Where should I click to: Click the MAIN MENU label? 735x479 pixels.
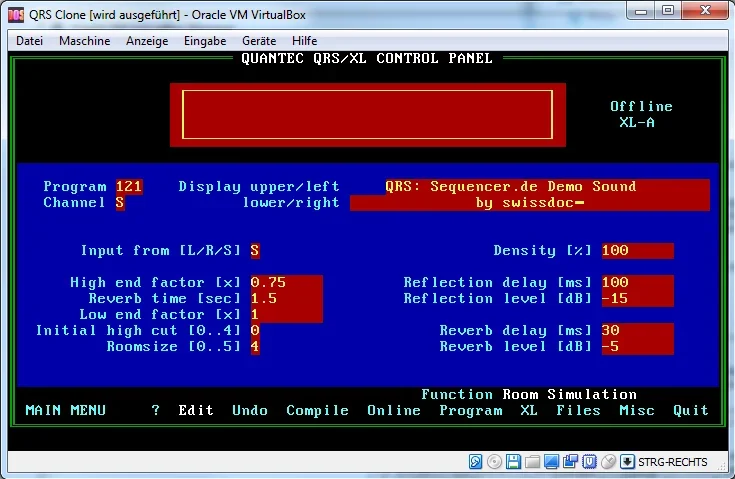(x=66, y=410)
